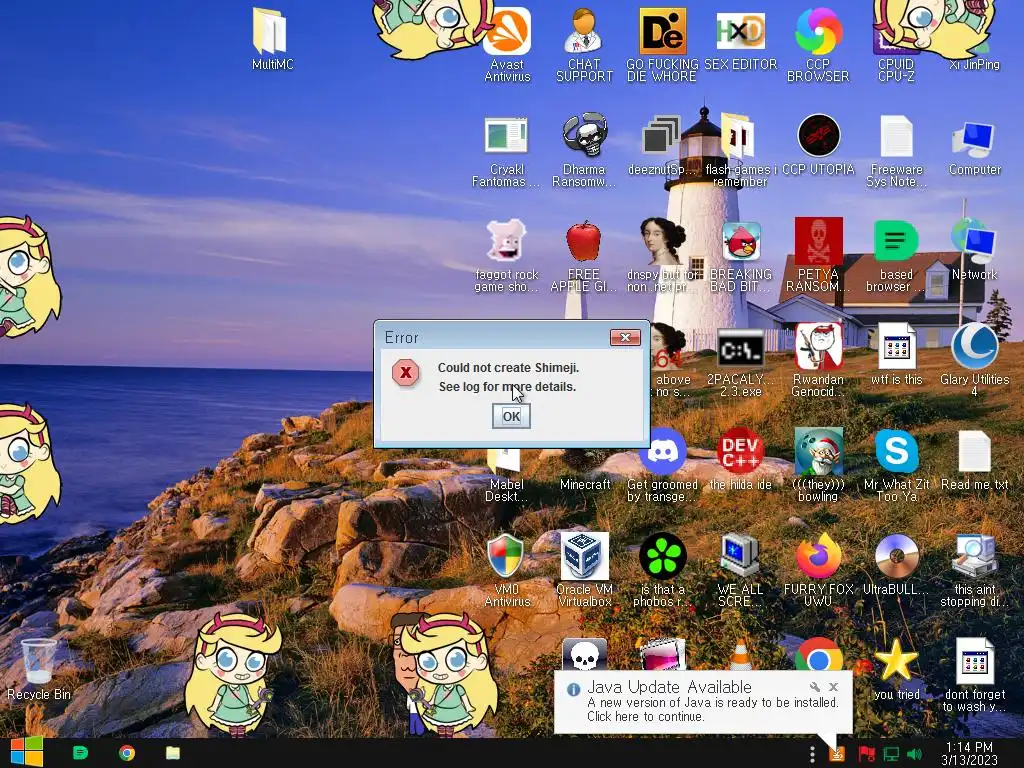Close the Error dialog with the red X

coord(625,338)
